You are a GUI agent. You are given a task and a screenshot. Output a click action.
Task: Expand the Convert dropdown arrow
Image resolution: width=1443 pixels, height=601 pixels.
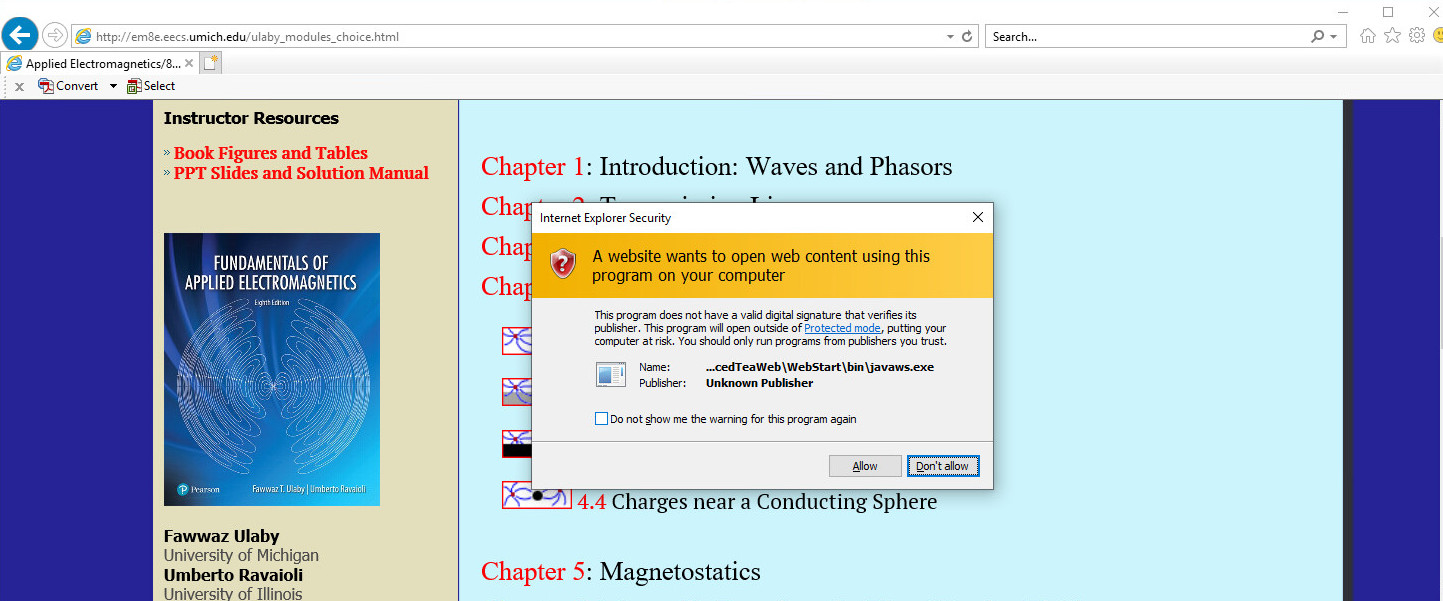[x=113, y=86]
